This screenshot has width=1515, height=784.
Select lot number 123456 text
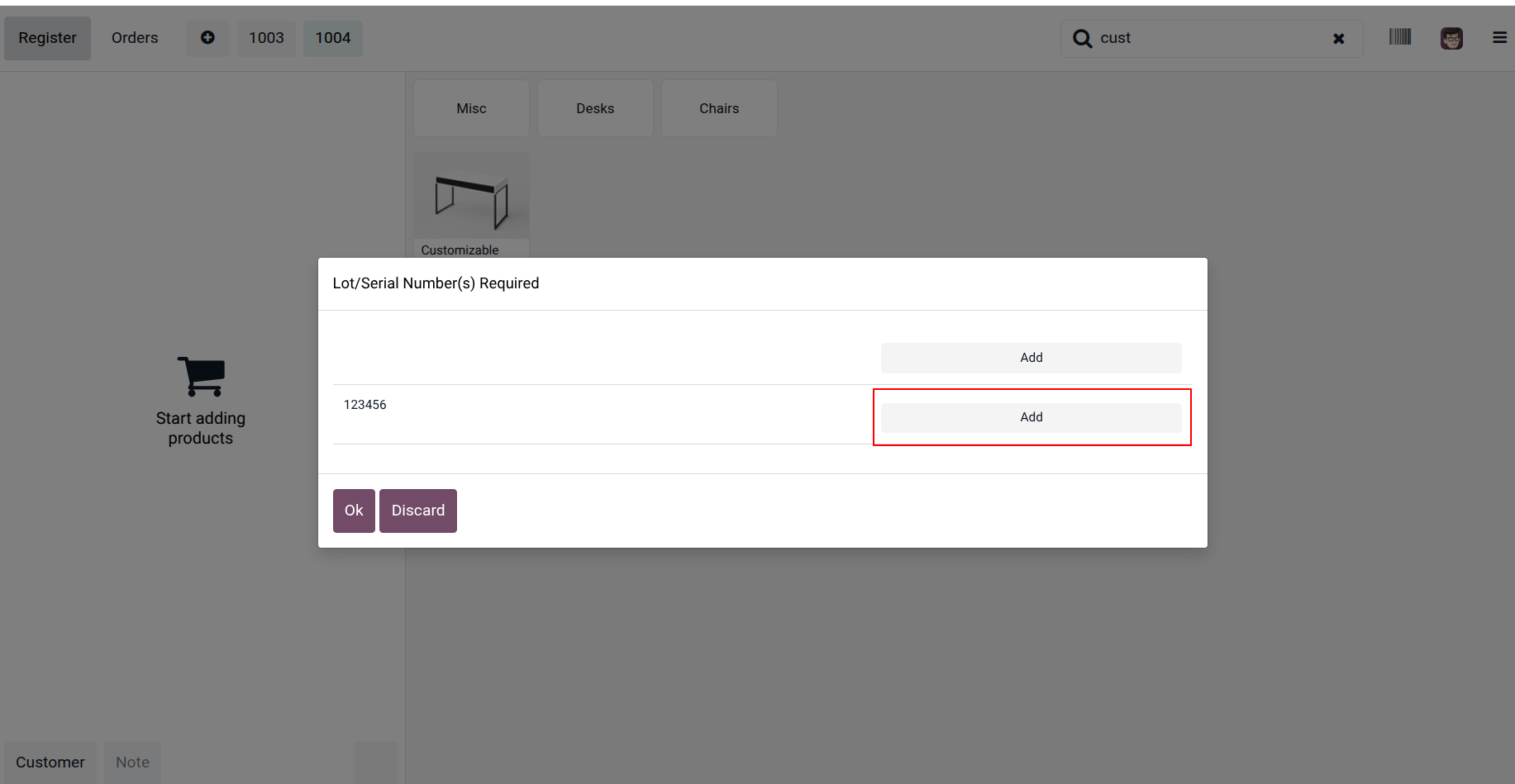pos(364,405)
